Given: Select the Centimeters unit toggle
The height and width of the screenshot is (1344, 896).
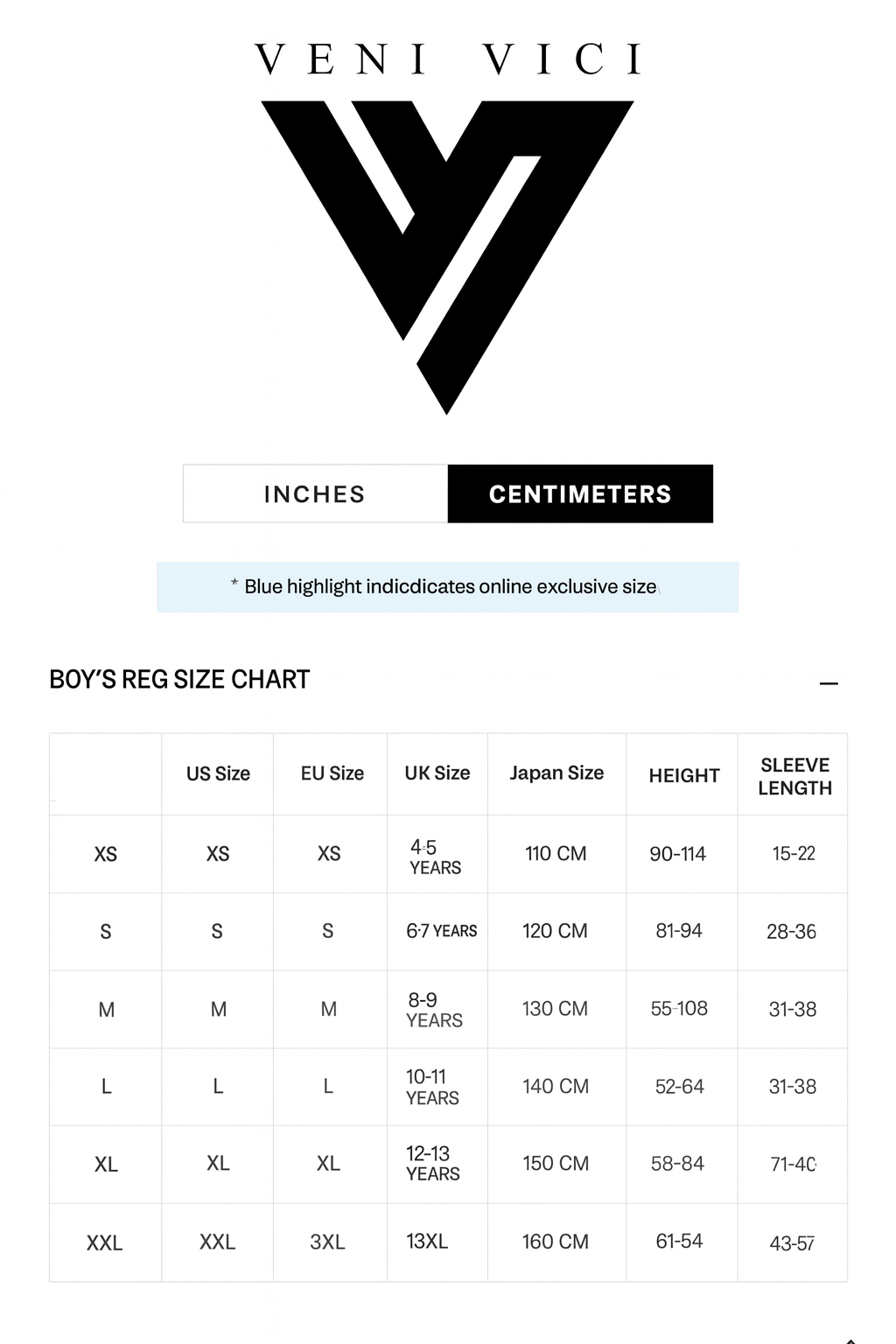Looking at the screenshot, I should pyautogui.click(x=580, y=494).
